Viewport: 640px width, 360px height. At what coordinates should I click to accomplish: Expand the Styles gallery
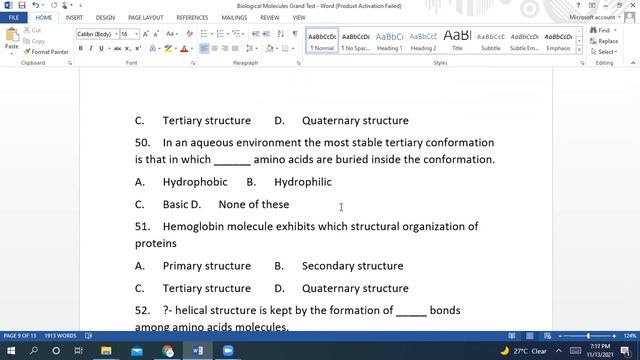(x=579, y=50)
